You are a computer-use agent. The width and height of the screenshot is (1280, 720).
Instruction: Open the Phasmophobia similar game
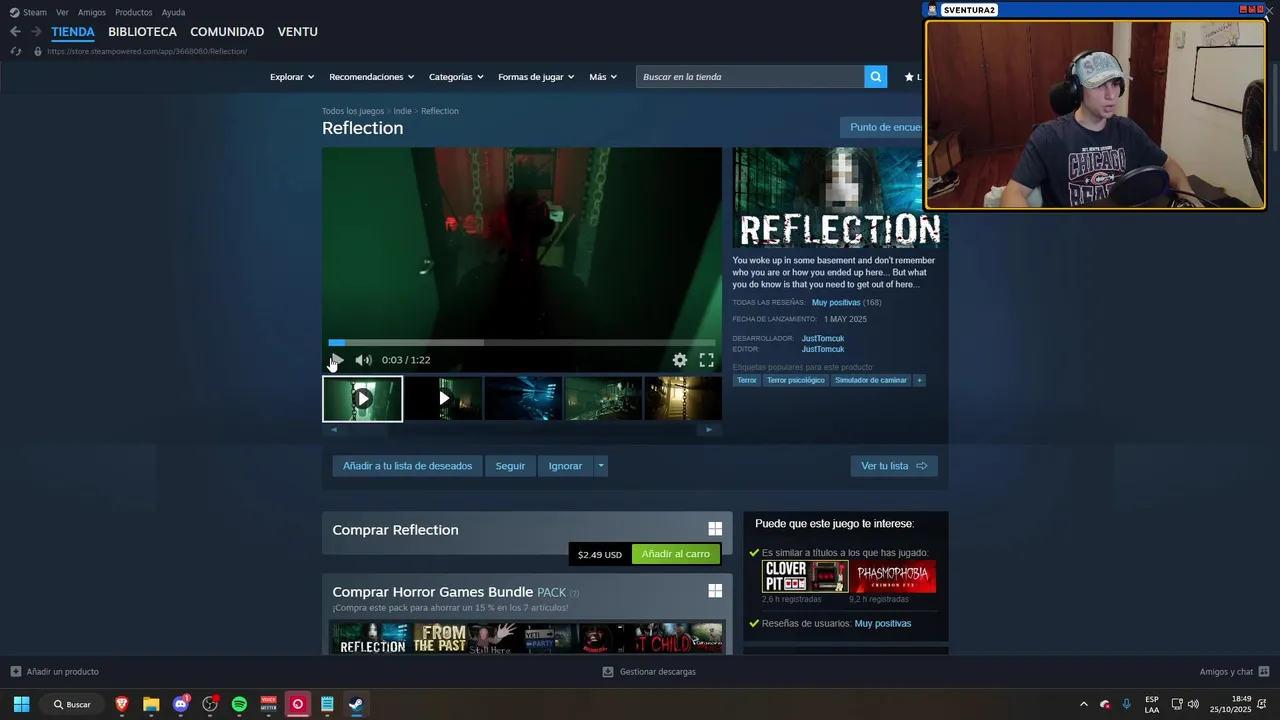pyautogui.click(x=893, y=577)
